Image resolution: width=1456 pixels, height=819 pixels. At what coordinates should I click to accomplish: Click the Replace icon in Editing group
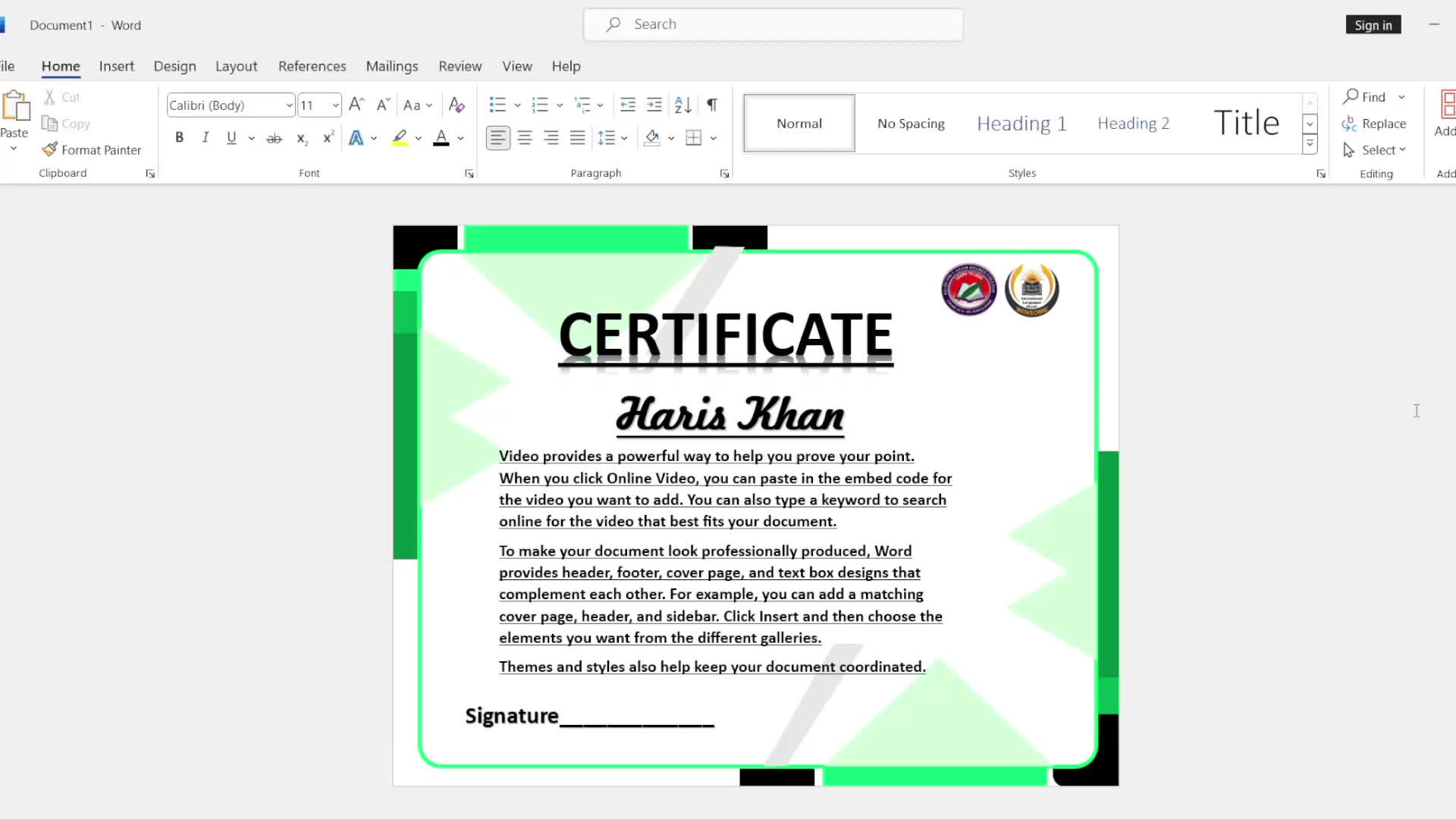(x=1349, y=124)
